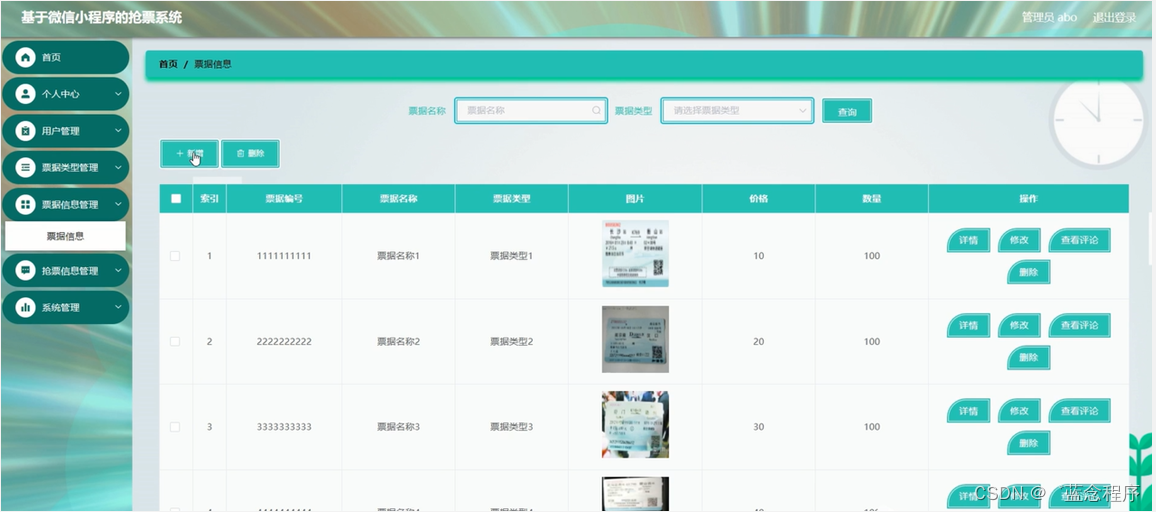This screenshot has width=1156, height=512.
Task: Click the 新增 add button
Action: [189, 153]
